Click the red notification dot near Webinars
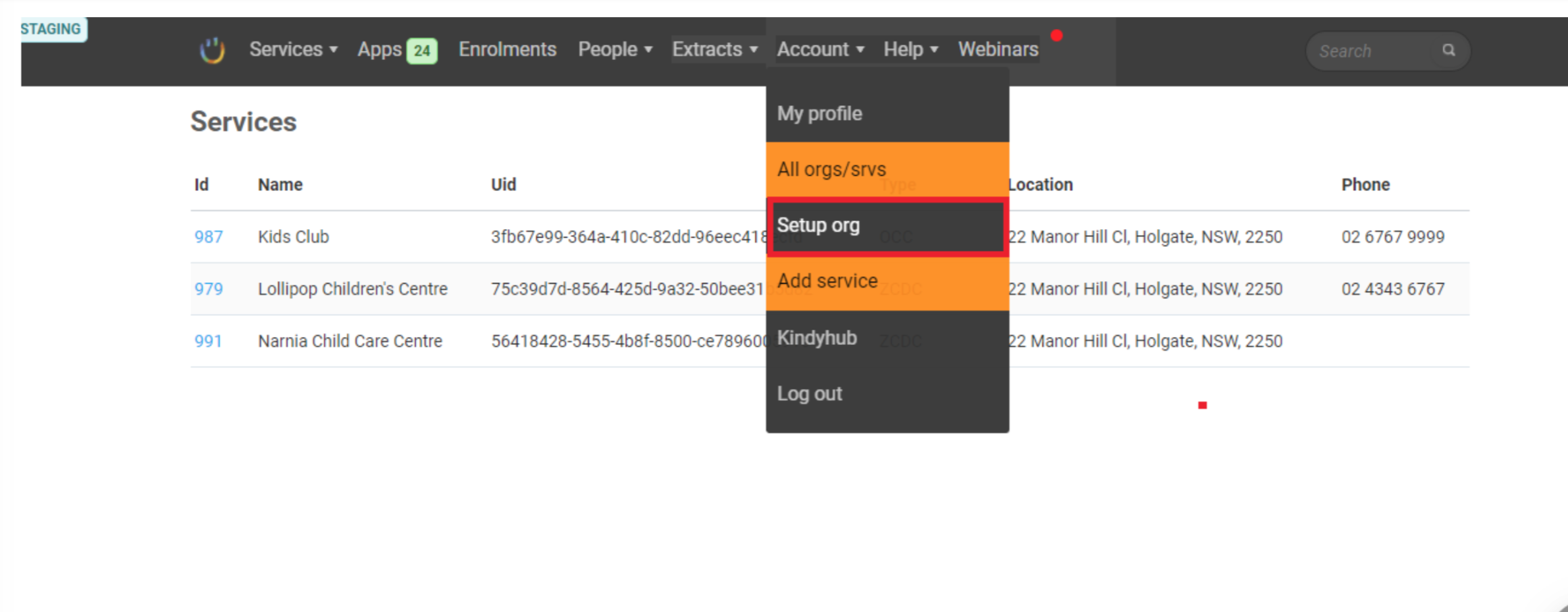The width and height of the screenshot is (1568, 612). click(1057, 36)
